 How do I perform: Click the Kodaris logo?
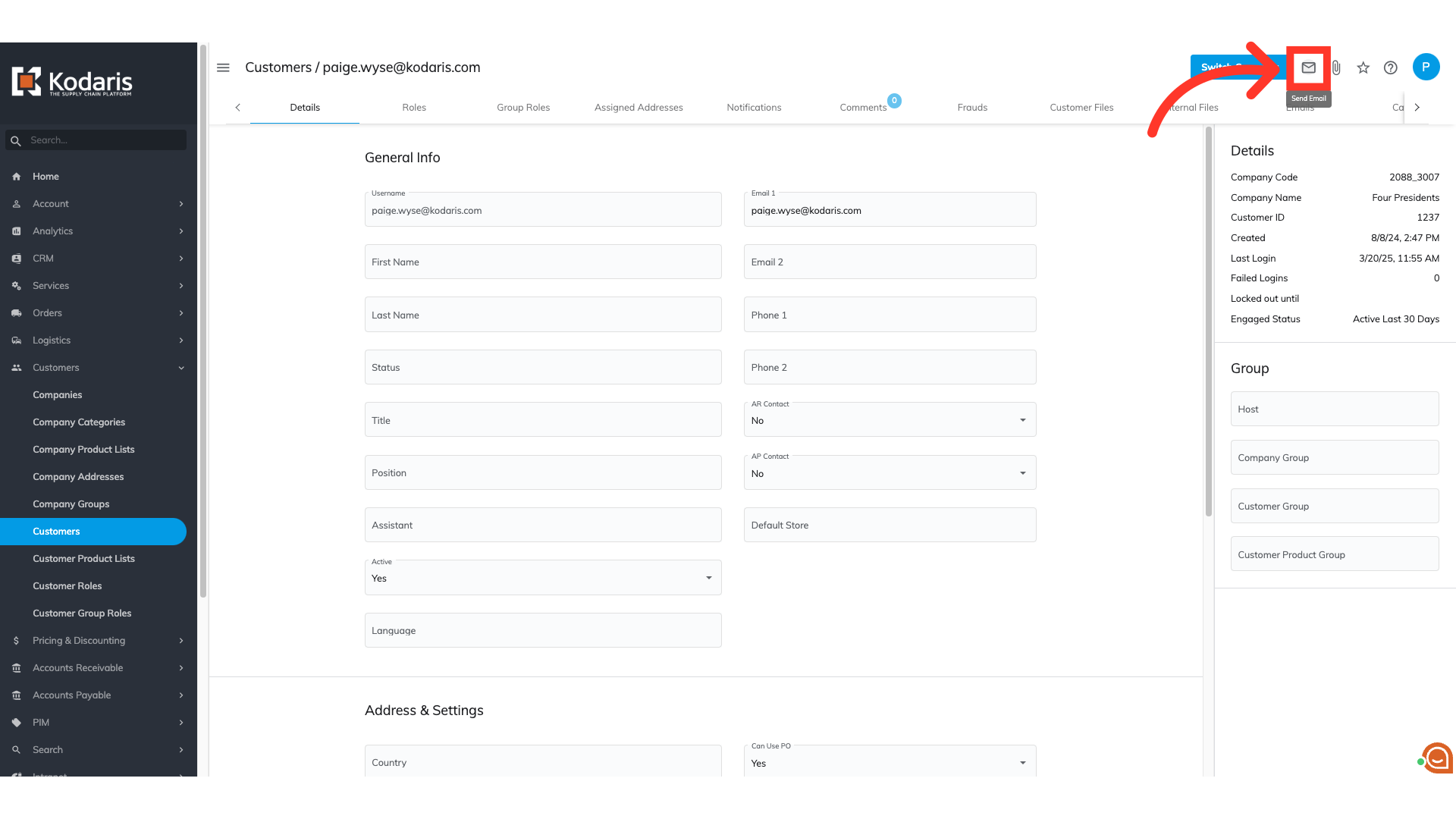pos(72,82)
